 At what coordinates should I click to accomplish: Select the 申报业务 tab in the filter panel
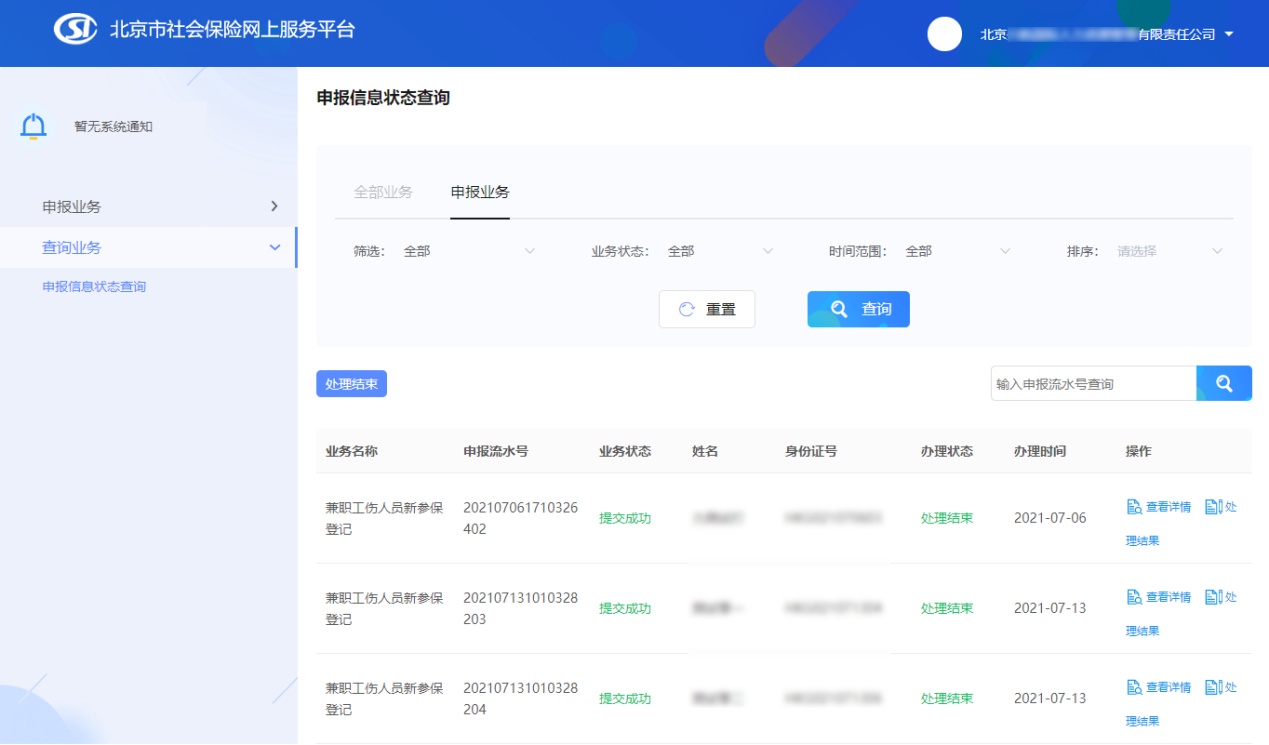pyautogui.click(x=480, y=192)
